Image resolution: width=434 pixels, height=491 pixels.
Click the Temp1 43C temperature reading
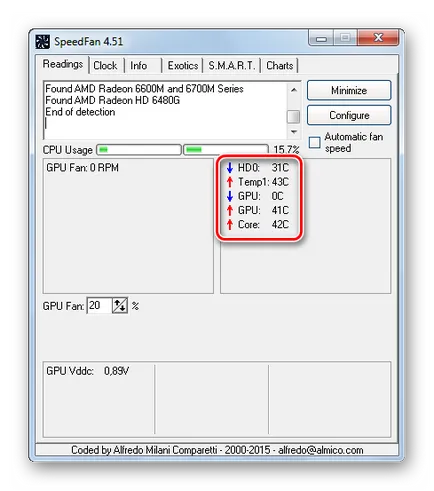(x=263, y=182)
